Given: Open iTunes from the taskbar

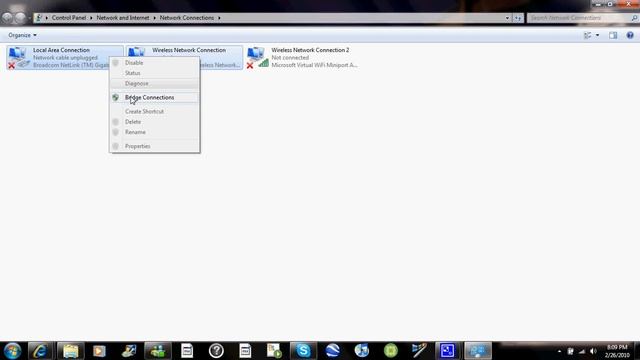Looking at the screenshot, I should (362, 351).
